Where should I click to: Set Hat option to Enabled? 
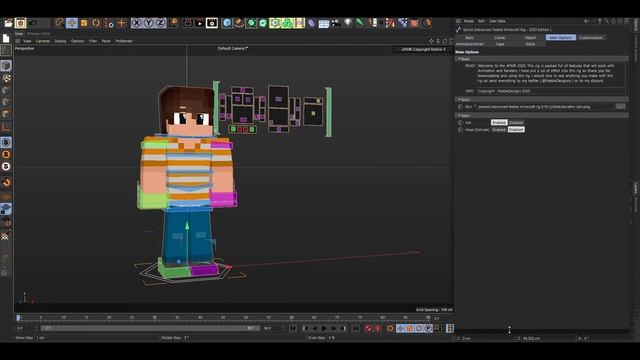[x=499, y=122]
